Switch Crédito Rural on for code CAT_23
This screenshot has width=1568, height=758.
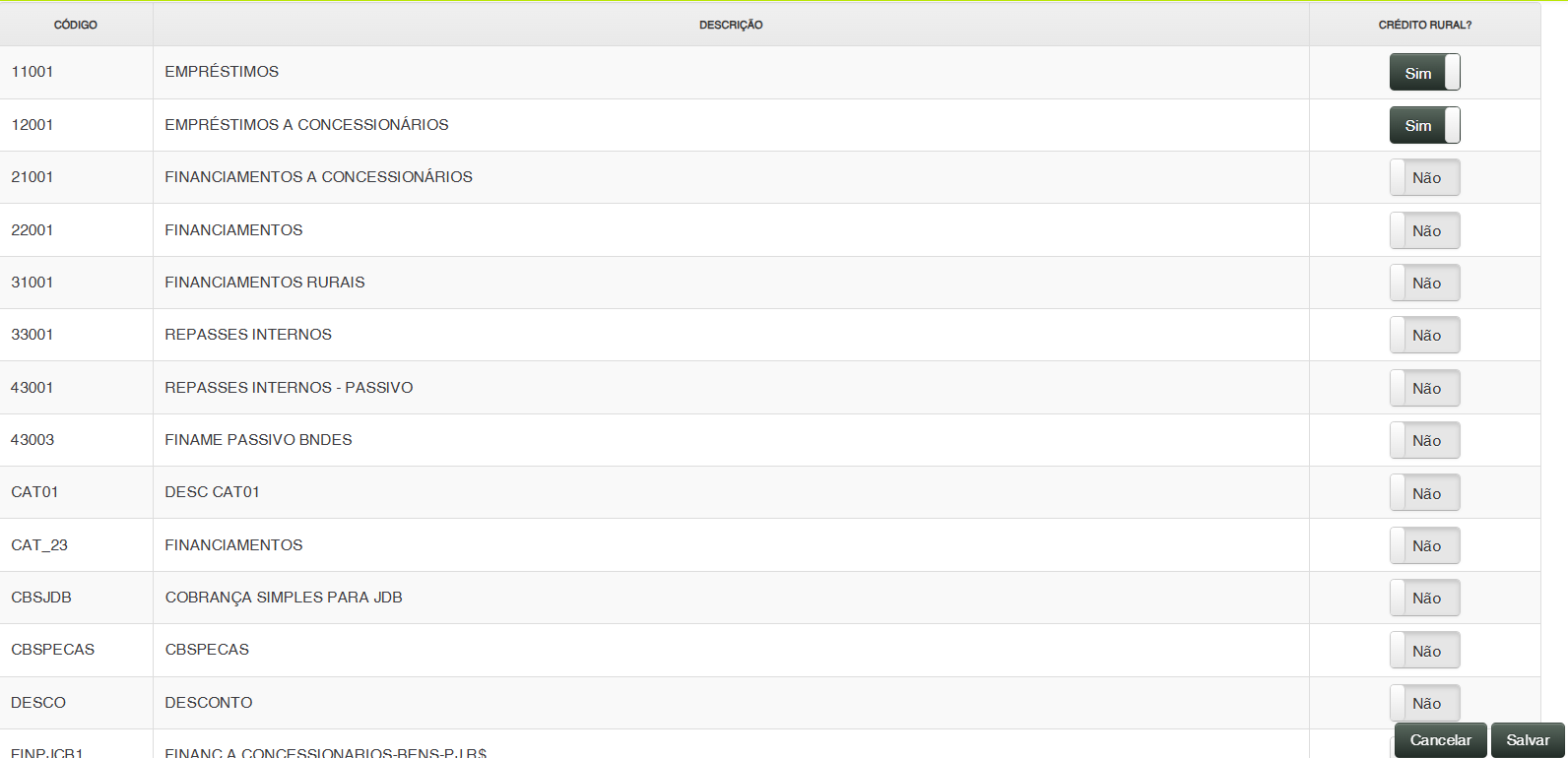tap(1424, 546)
